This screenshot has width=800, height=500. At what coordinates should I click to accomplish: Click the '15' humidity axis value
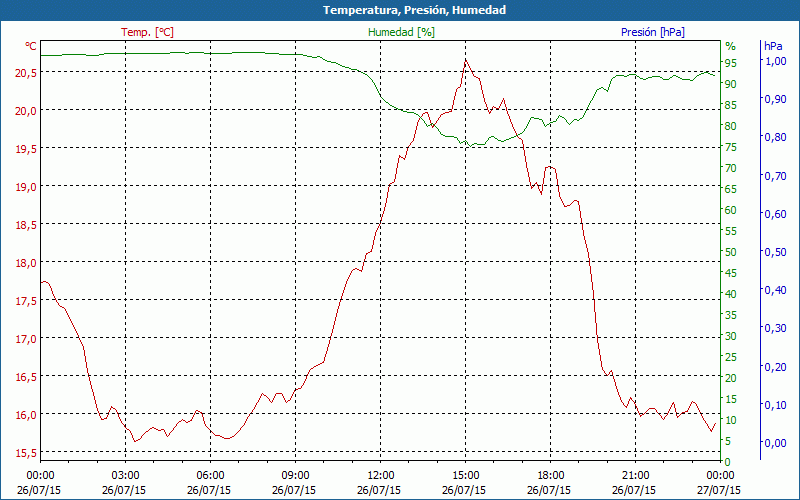click(731, 399)
